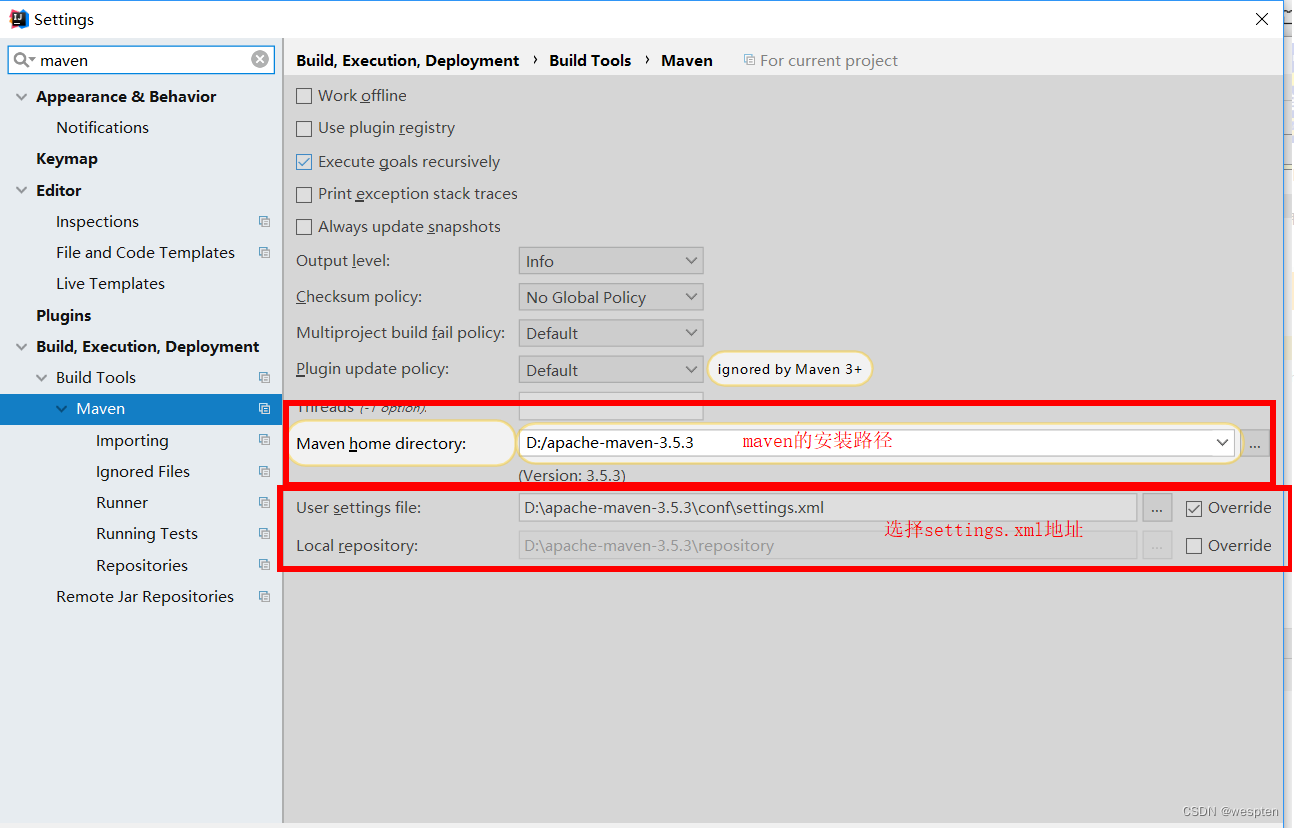Open Running Tests under Maven
Image resolution: width=1294 pixels, height=828 pixels.
coord(147,534)
